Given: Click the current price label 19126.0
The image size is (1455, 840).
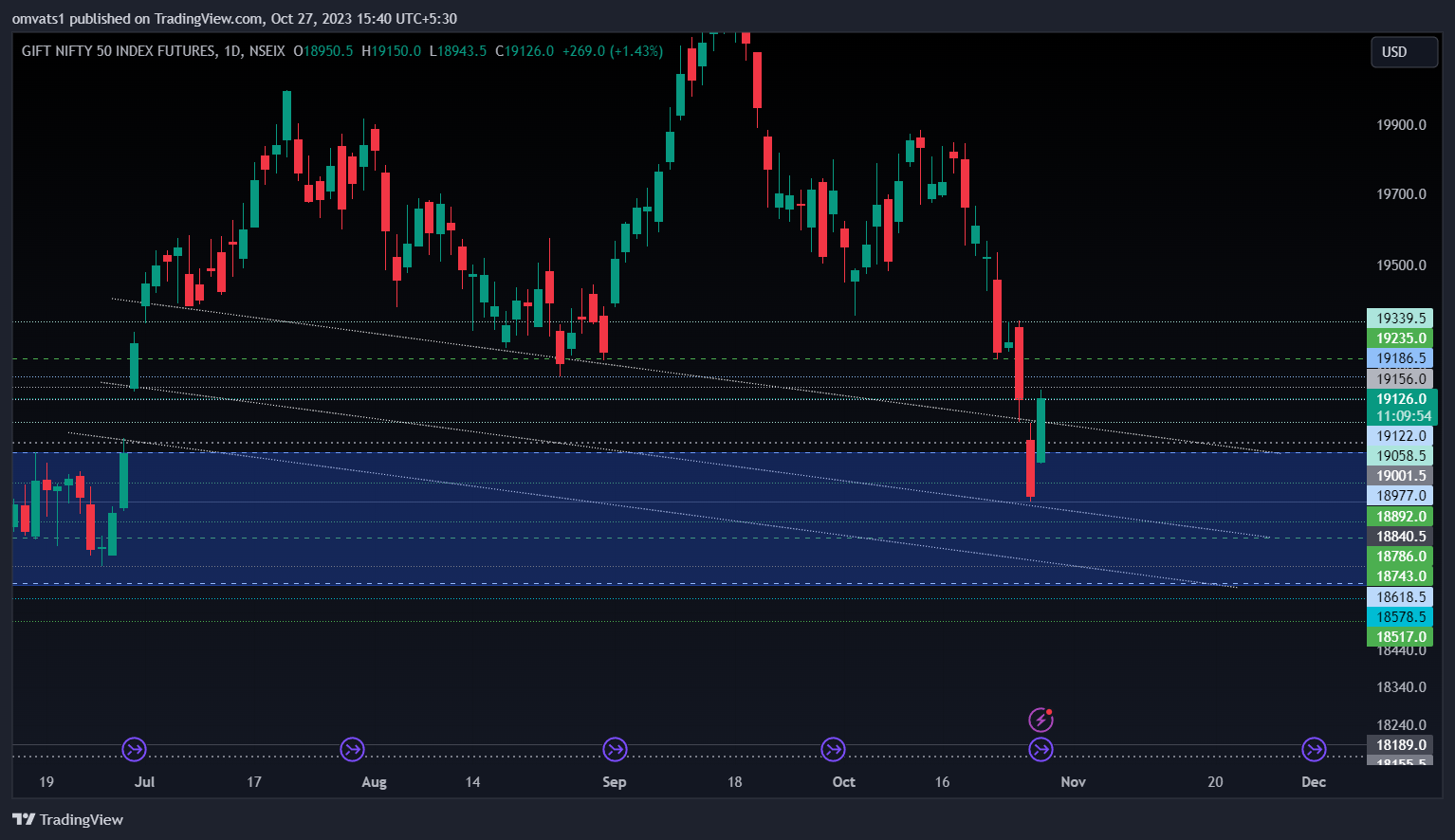Looking at the screenshot, I should (1402, 399).
